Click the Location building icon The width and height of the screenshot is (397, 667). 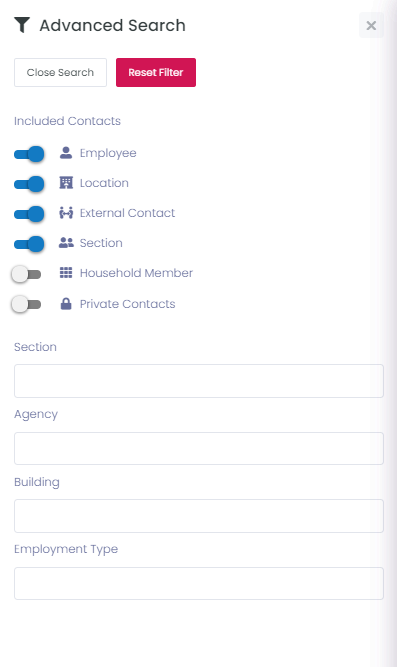coord(66,183)
